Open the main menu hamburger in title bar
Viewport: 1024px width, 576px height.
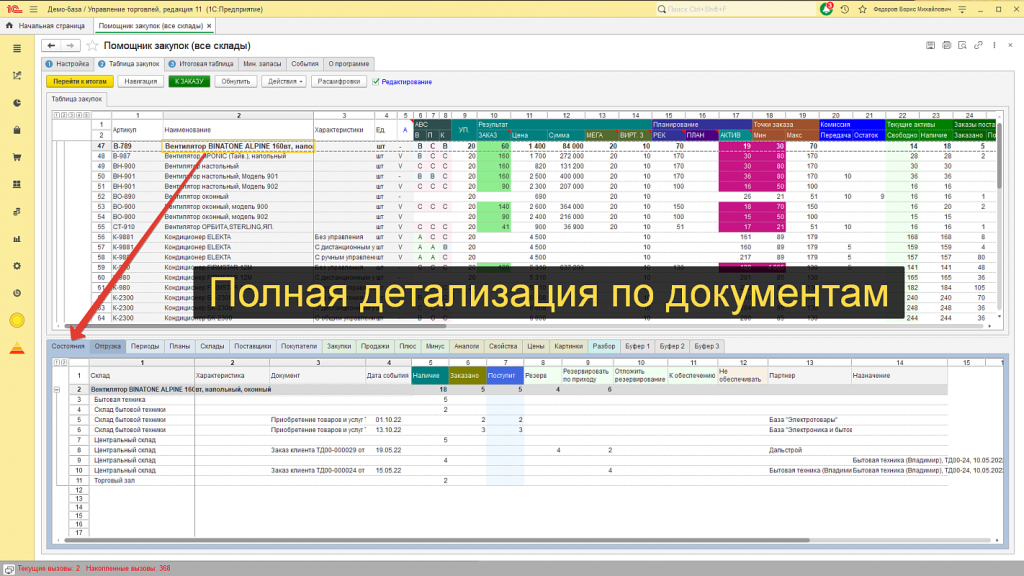coord(33,9)
